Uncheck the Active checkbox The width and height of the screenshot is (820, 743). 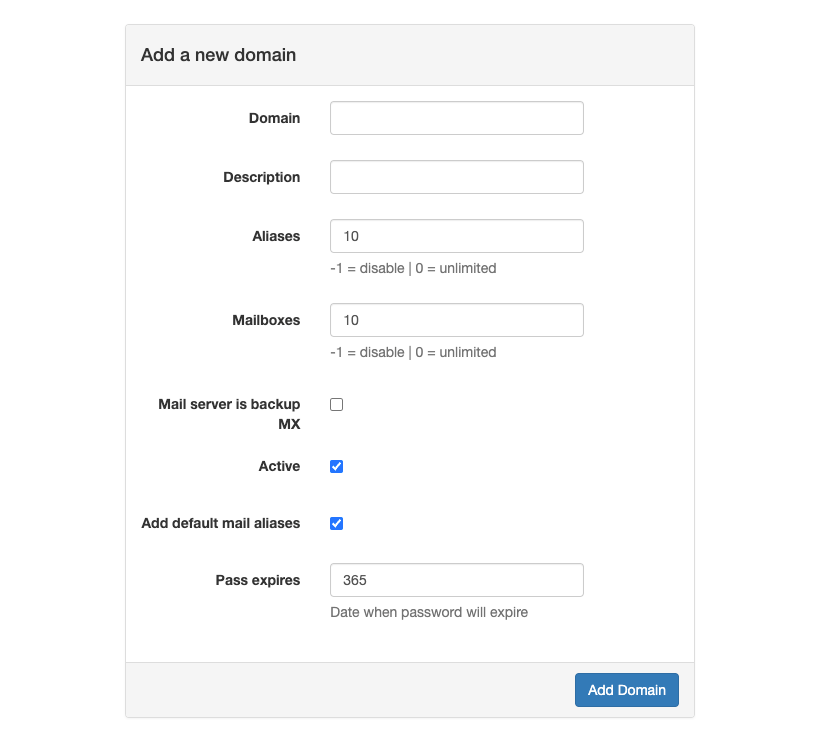pos(336,466)
